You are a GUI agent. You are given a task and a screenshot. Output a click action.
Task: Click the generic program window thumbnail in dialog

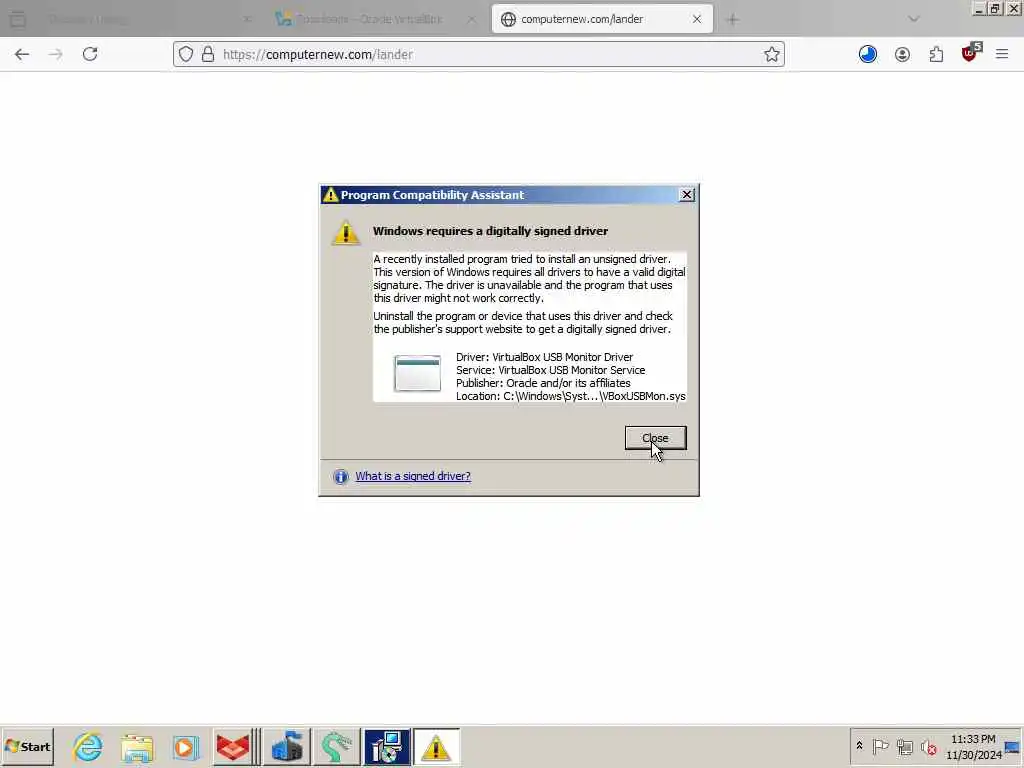(417, 374)
